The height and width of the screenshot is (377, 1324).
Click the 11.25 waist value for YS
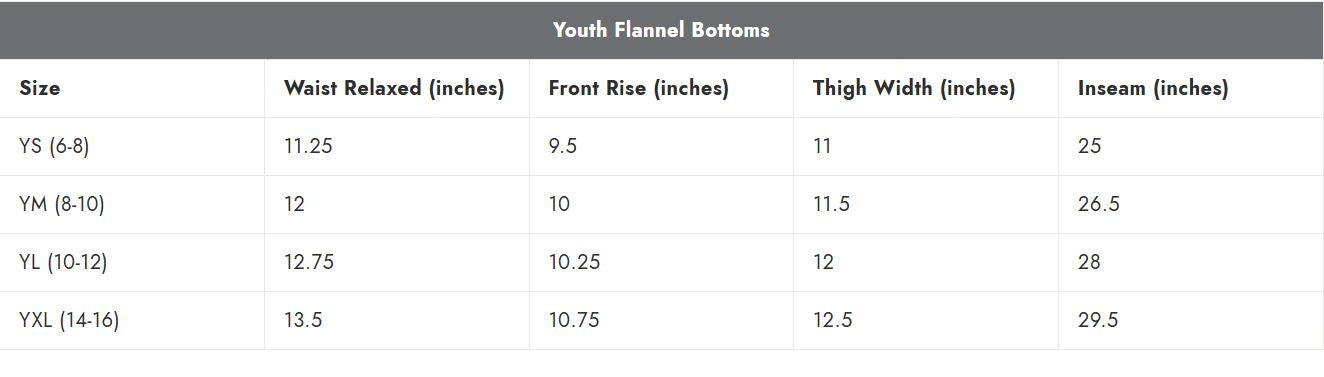pyautogui.click(x=308, y=146)
